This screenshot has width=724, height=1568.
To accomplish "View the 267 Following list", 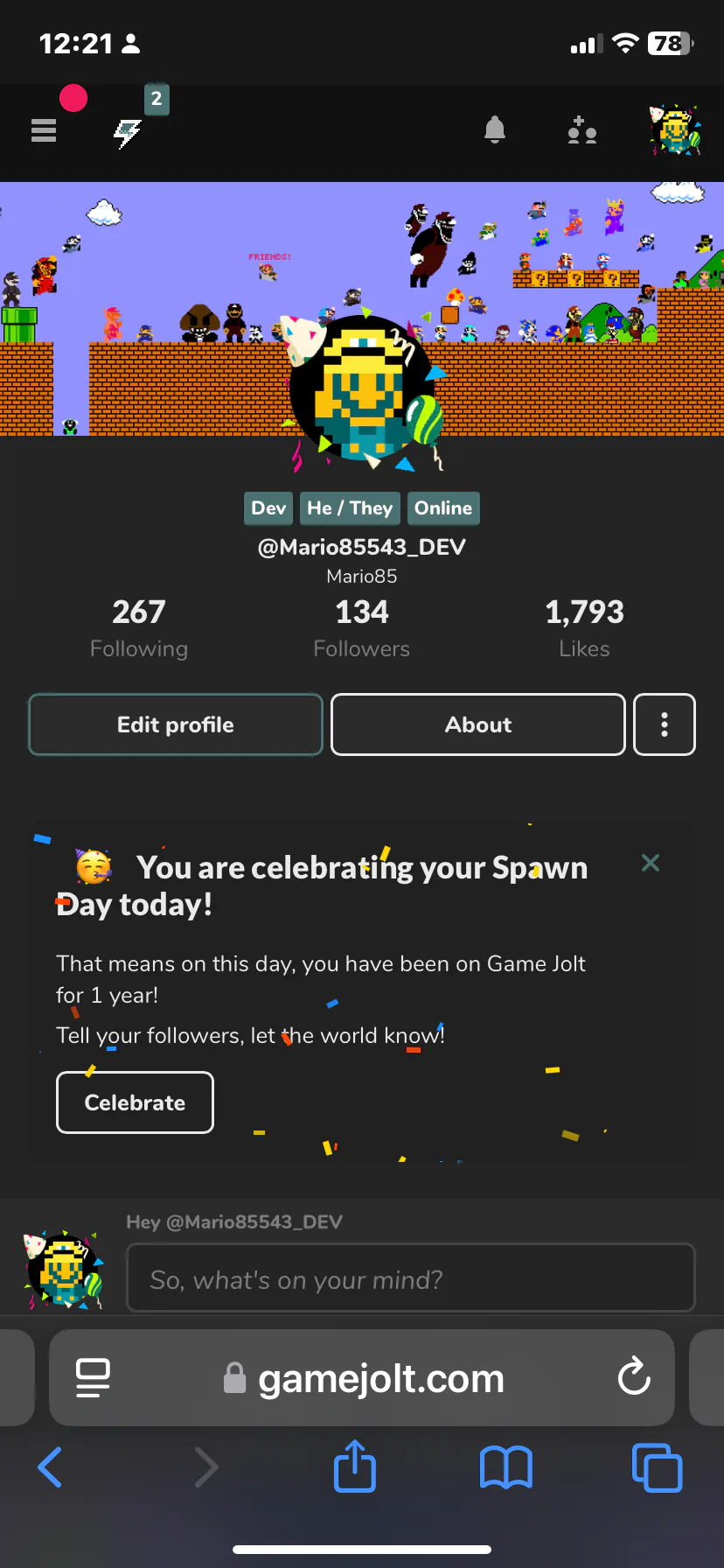I will point(139,628).
